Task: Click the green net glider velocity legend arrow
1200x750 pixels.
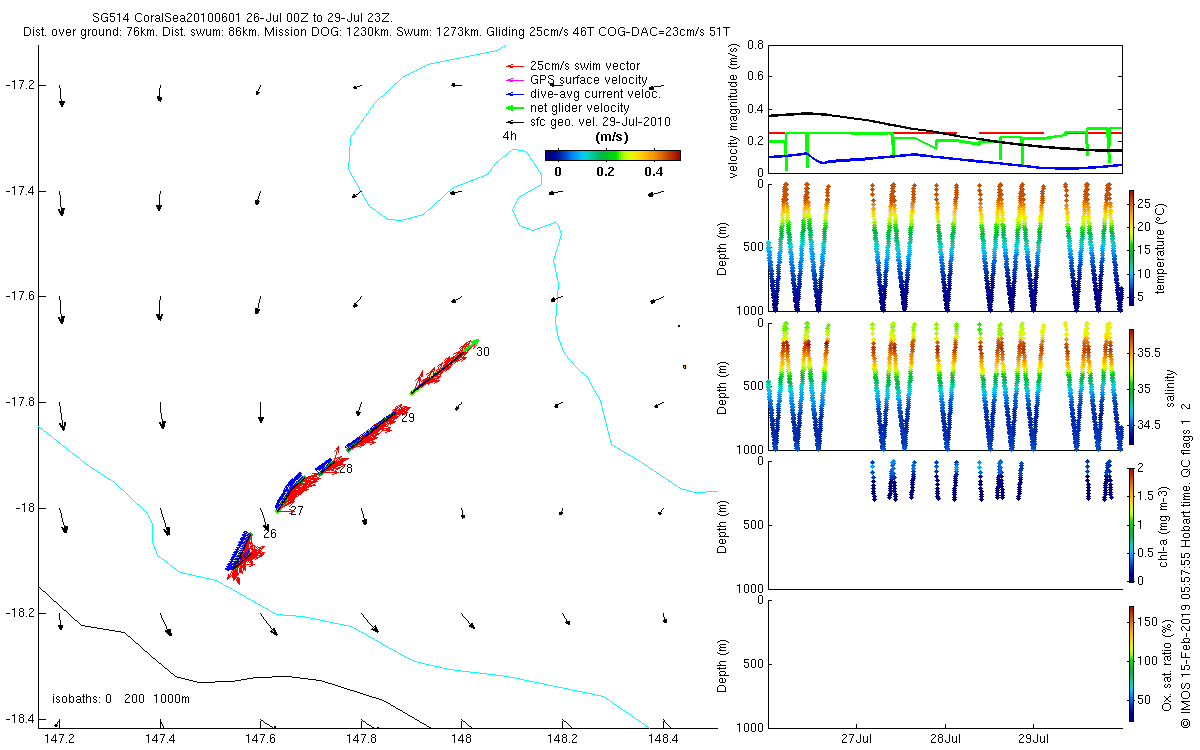Action: [514, 108]
